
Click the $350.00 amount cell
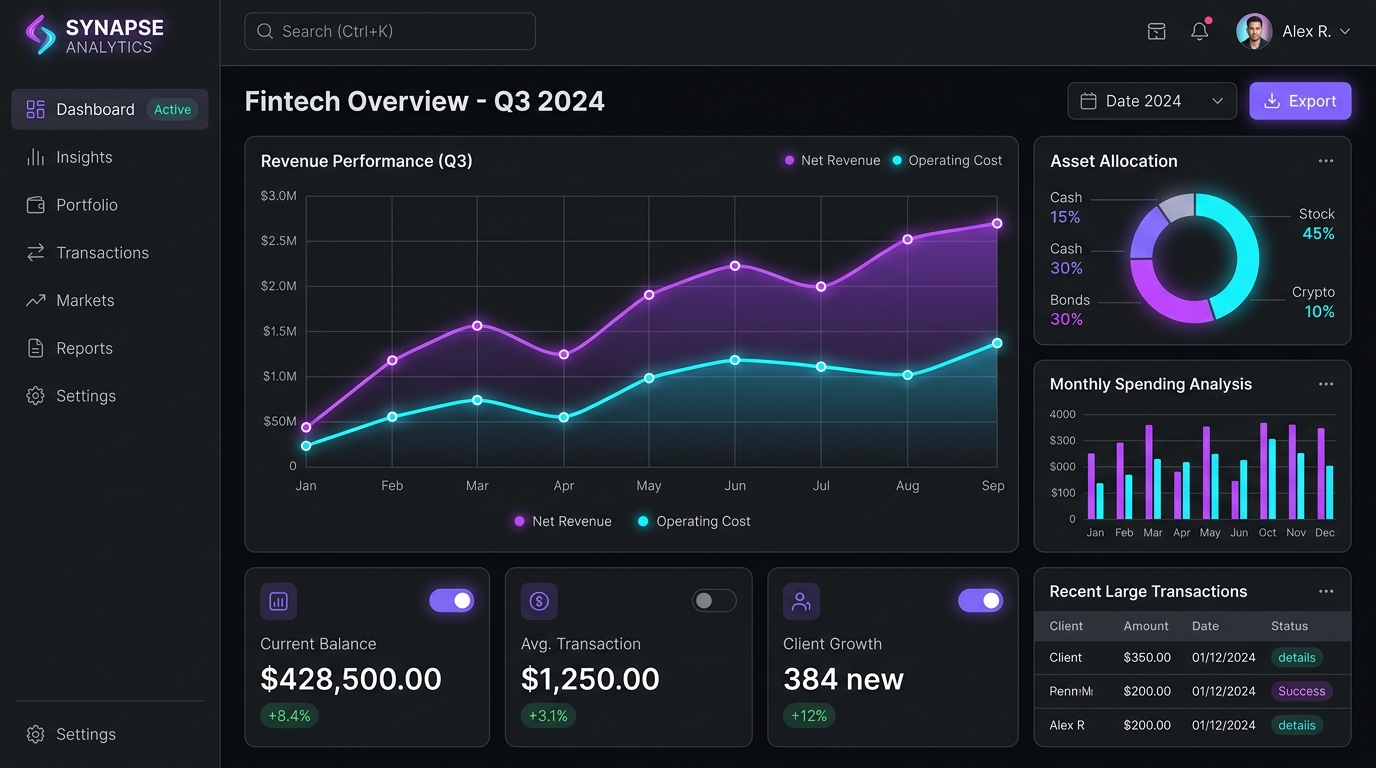[x=1147, y=658]
